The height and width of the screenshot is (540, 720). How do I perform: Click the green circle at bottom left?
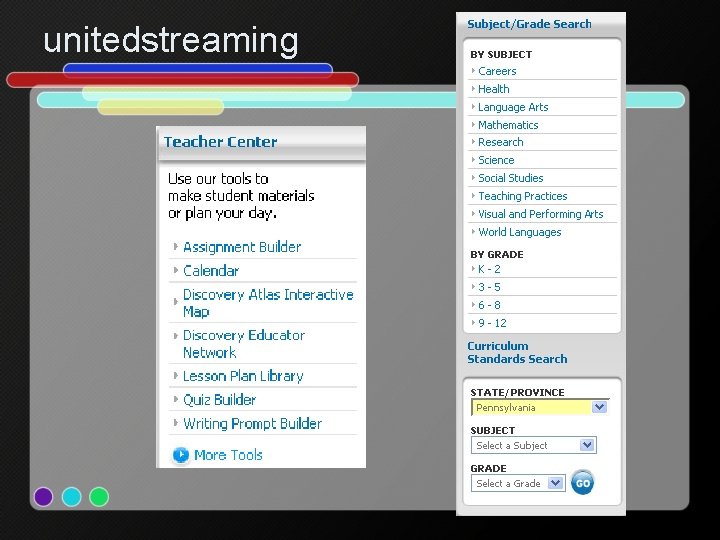tap(99, 497)
